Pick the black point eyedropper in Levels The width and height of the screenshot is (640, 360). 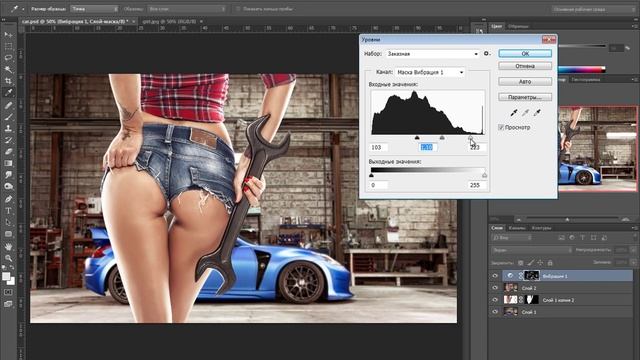pos(514,113)
